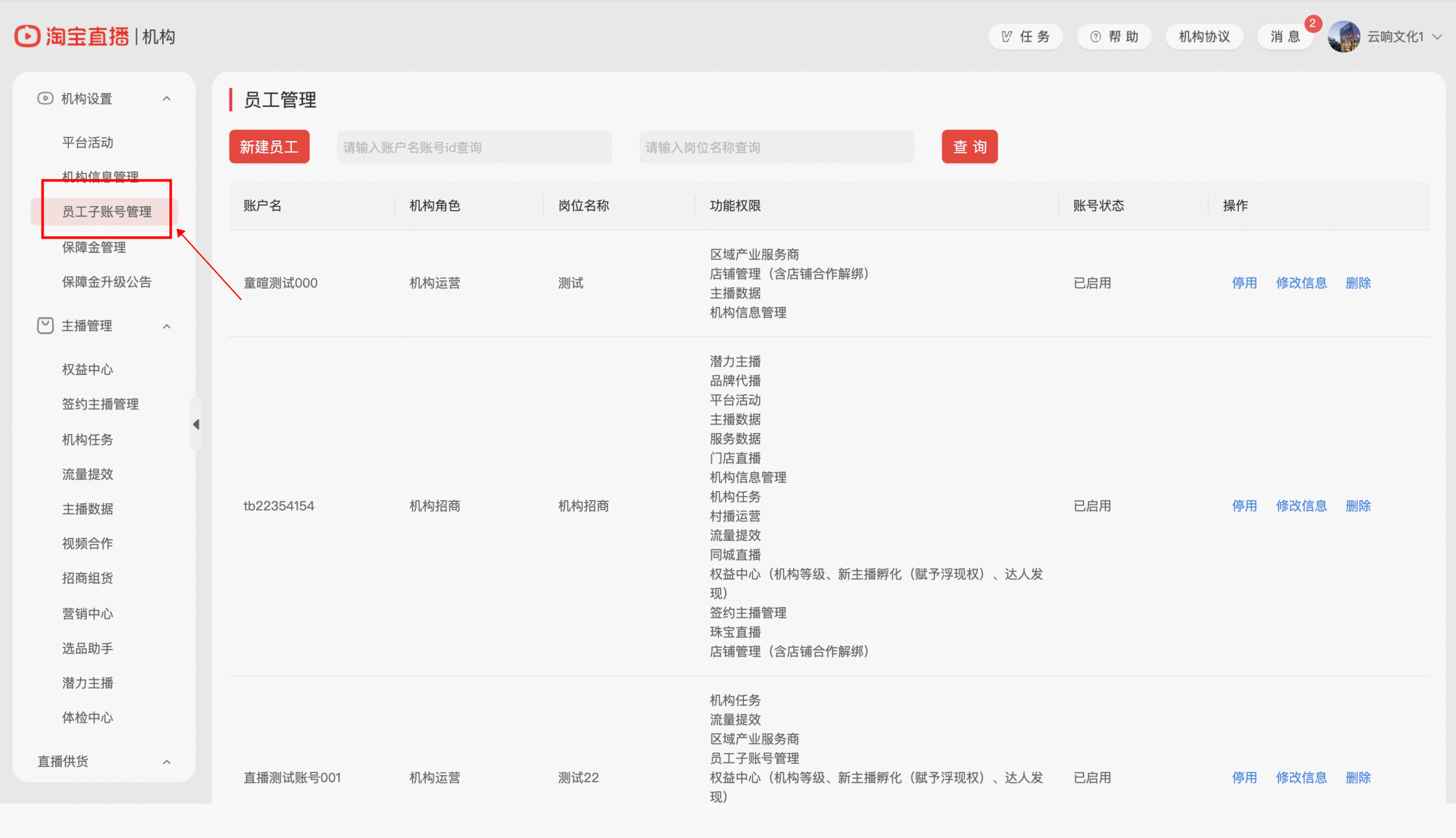Open 主播数据 in the sidebar

pos(88,508)
